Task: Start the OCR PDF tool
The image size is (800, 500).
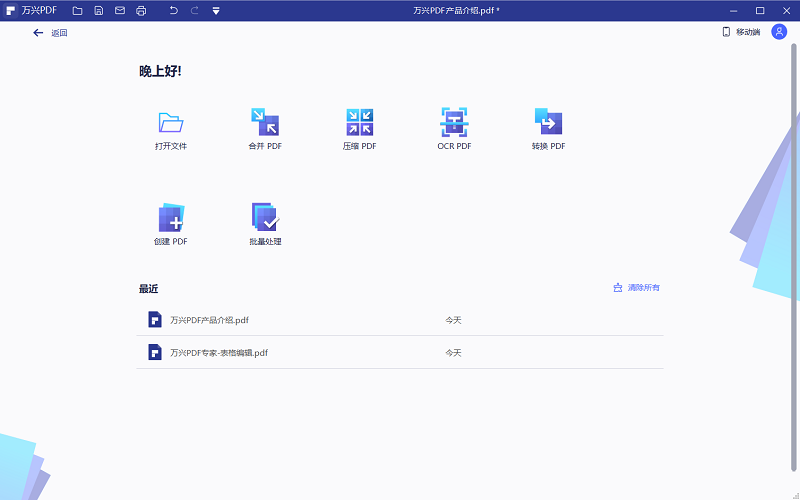Action: pos(454,123)
